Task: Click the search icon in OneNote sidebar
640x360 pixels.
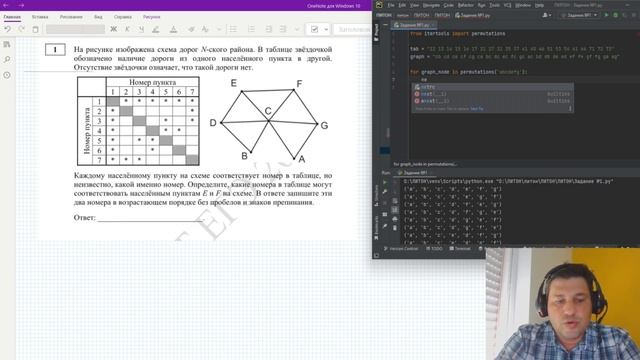Action: (x=7, y=60)
